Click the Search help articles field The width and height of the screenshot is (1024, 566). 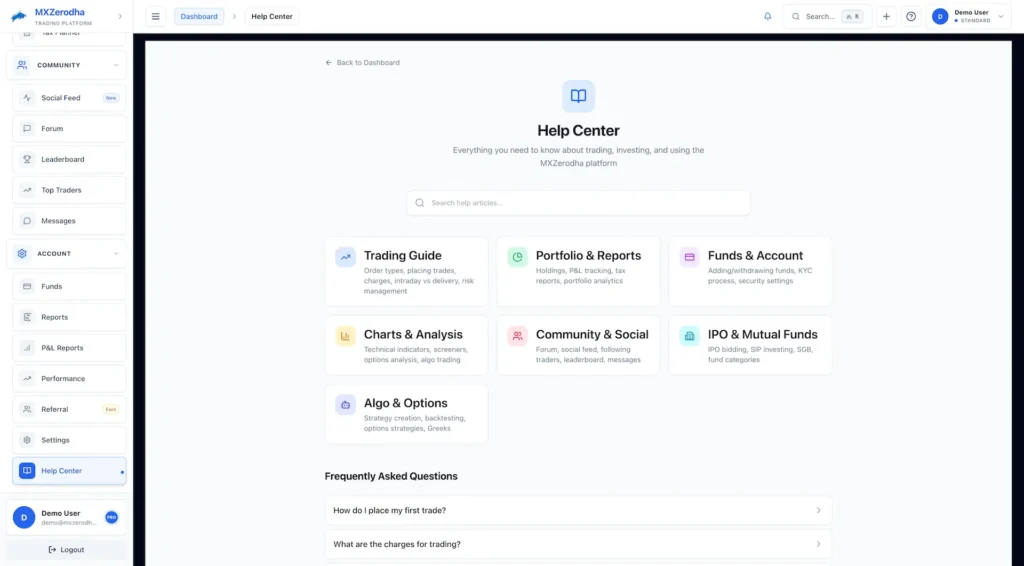pos(578,202)
